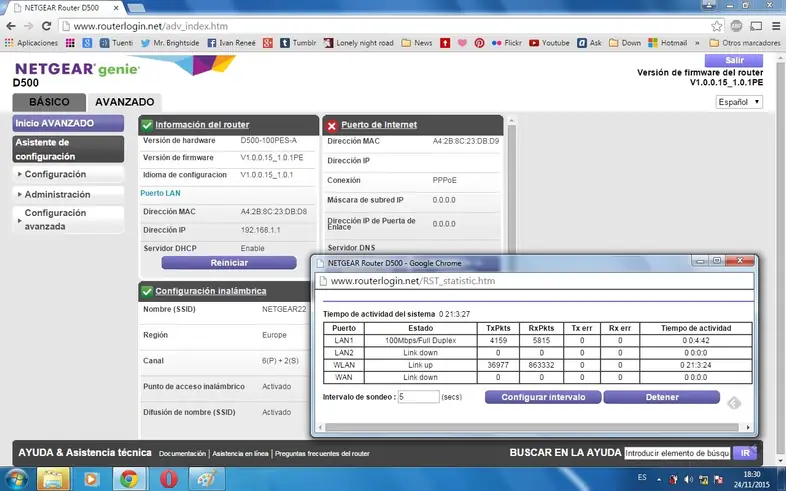Click the Cast extension icon
The width and height of the screenshot is (786, 491).
[756, 26]
